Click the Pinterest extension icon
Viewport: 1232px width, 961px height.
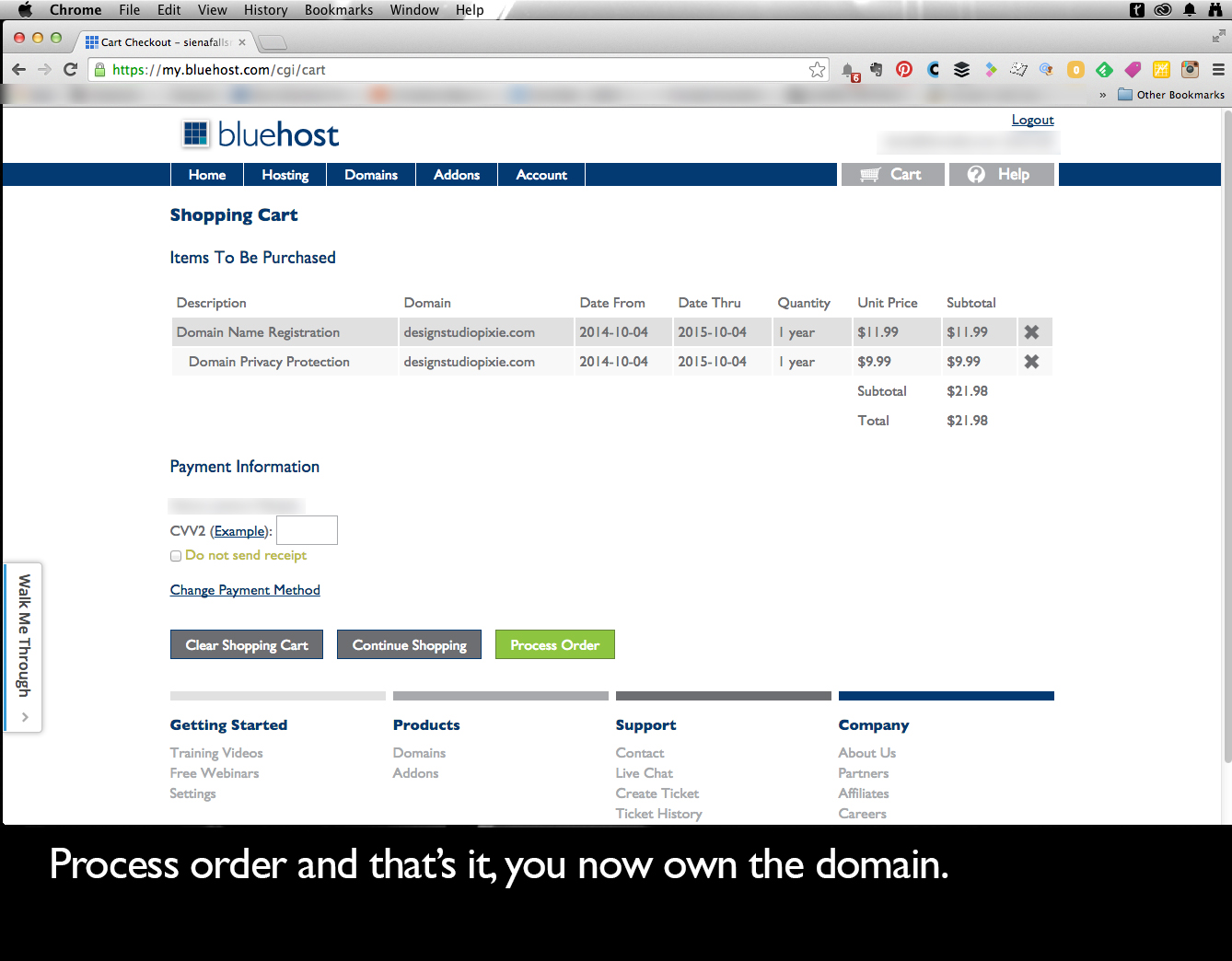tap(904, 69)
